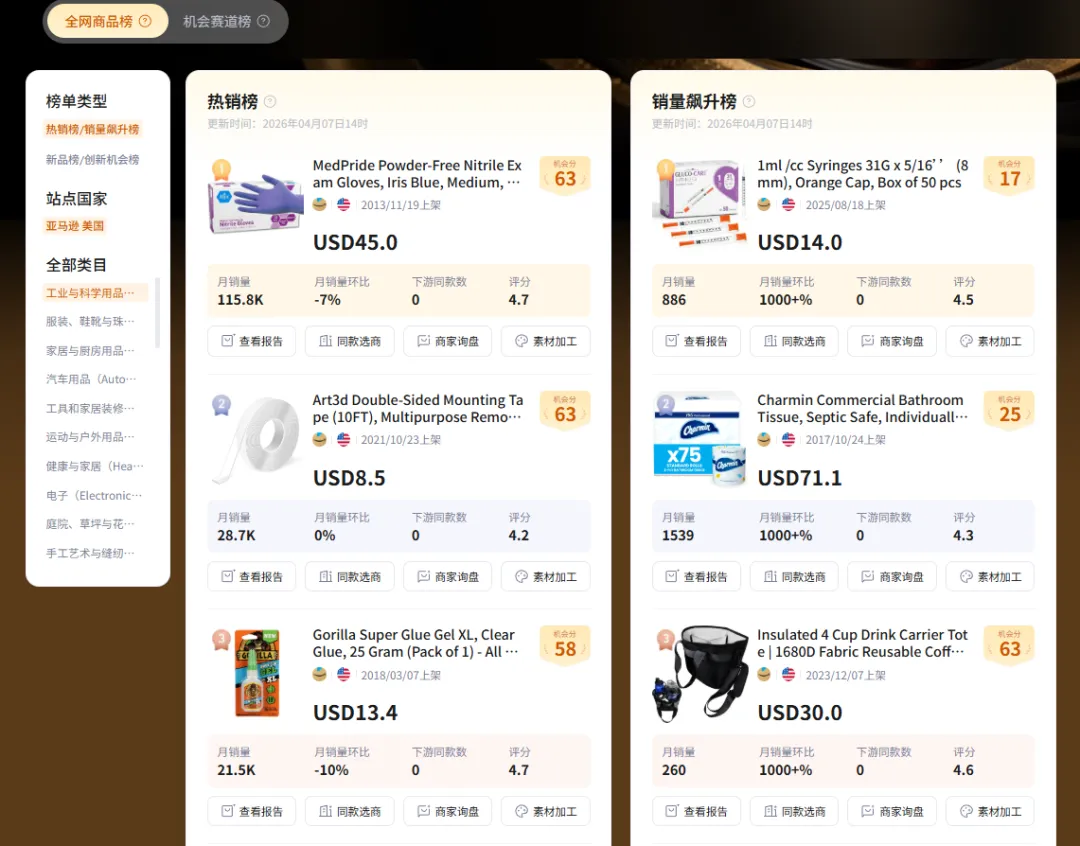Viewport: 1080px width, 846px height.
Task: Select 服装、鞋靴与珠 category
Action: click(90, 322)
